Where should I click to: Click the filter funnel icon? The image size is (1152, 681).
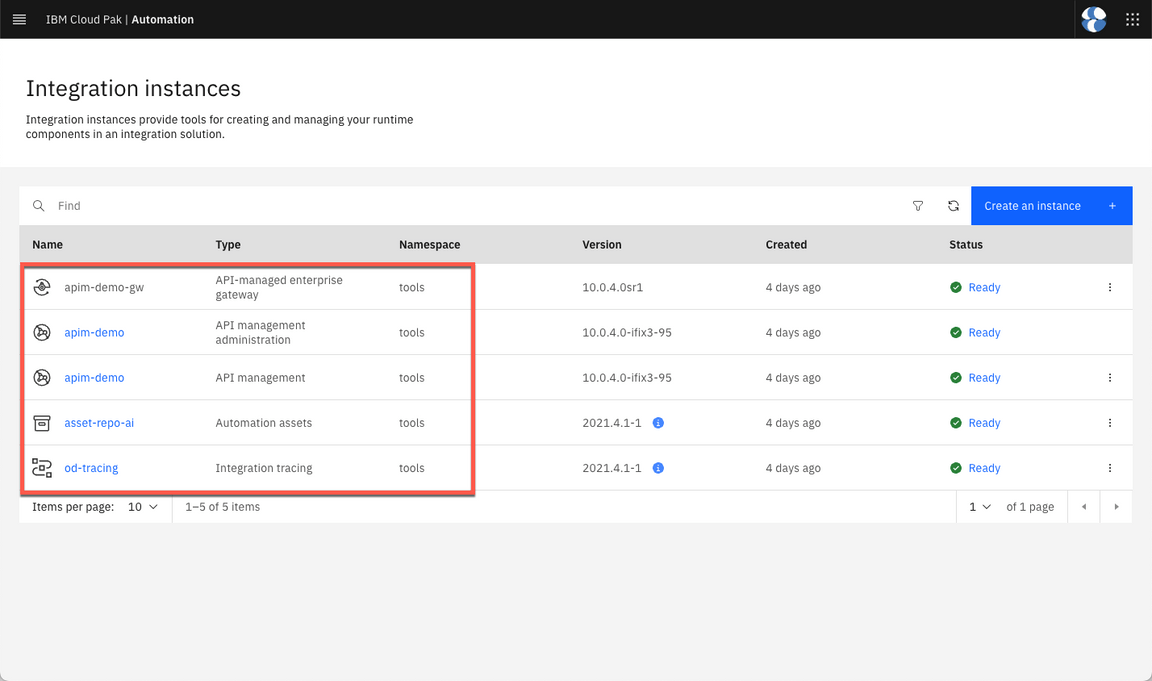918,206
